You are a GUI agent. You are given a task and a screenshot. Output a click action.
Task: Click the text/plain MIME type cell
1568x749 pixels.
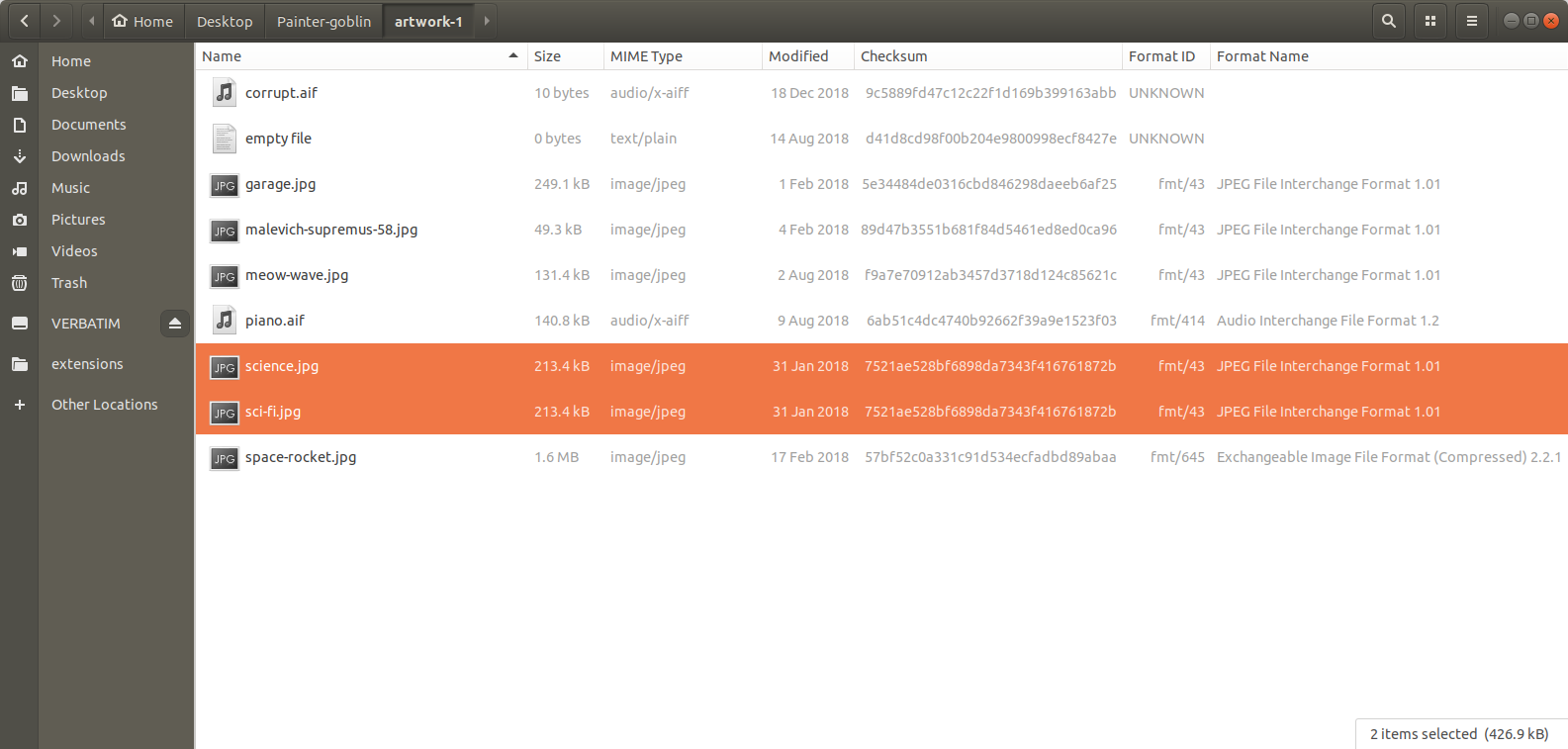pos(644,139)
